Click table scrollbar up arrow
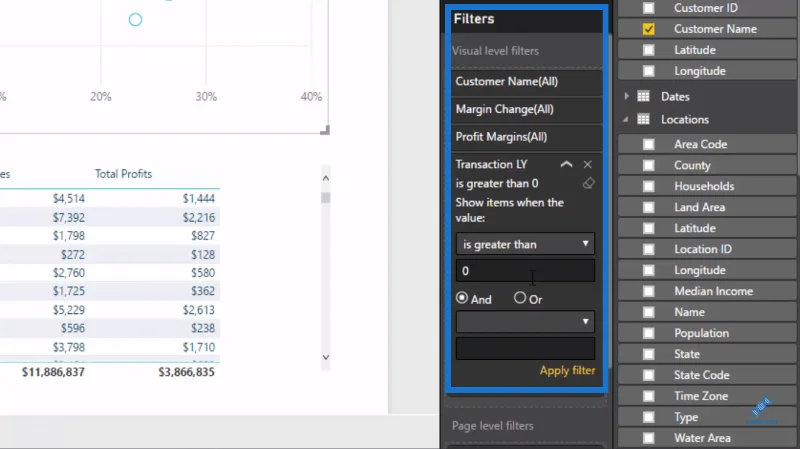 [326, 178]
